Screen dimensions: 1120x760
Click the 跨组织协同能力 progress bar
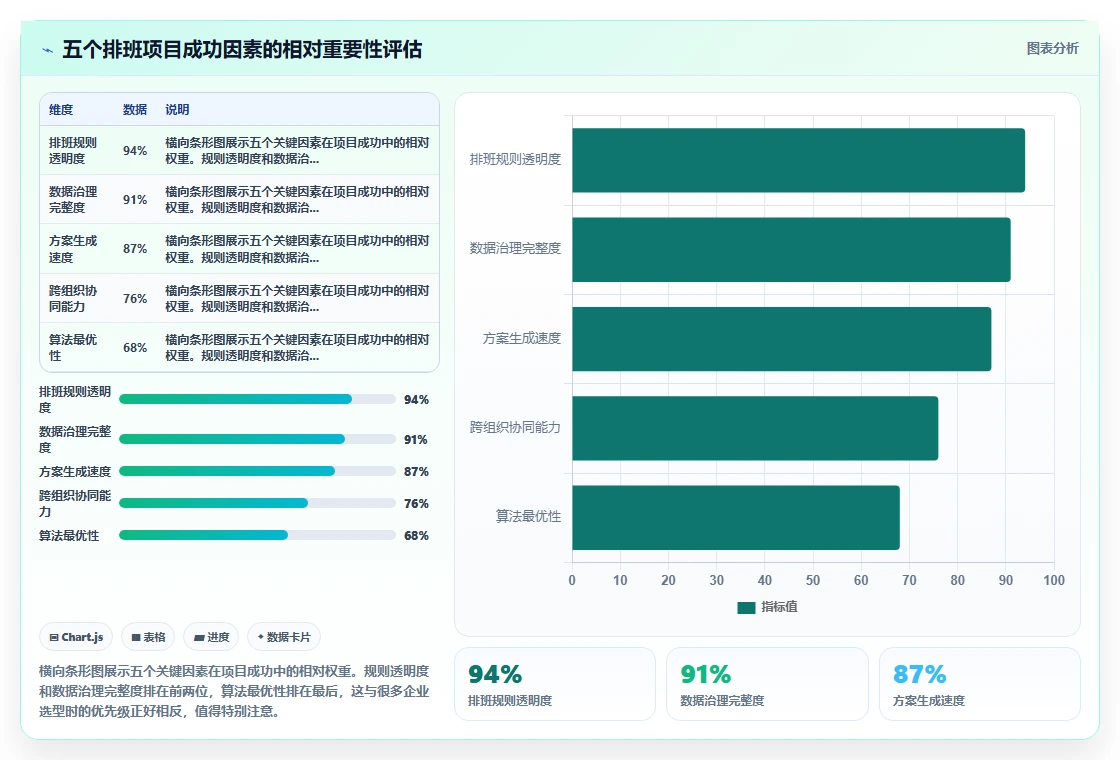[257, 504]
